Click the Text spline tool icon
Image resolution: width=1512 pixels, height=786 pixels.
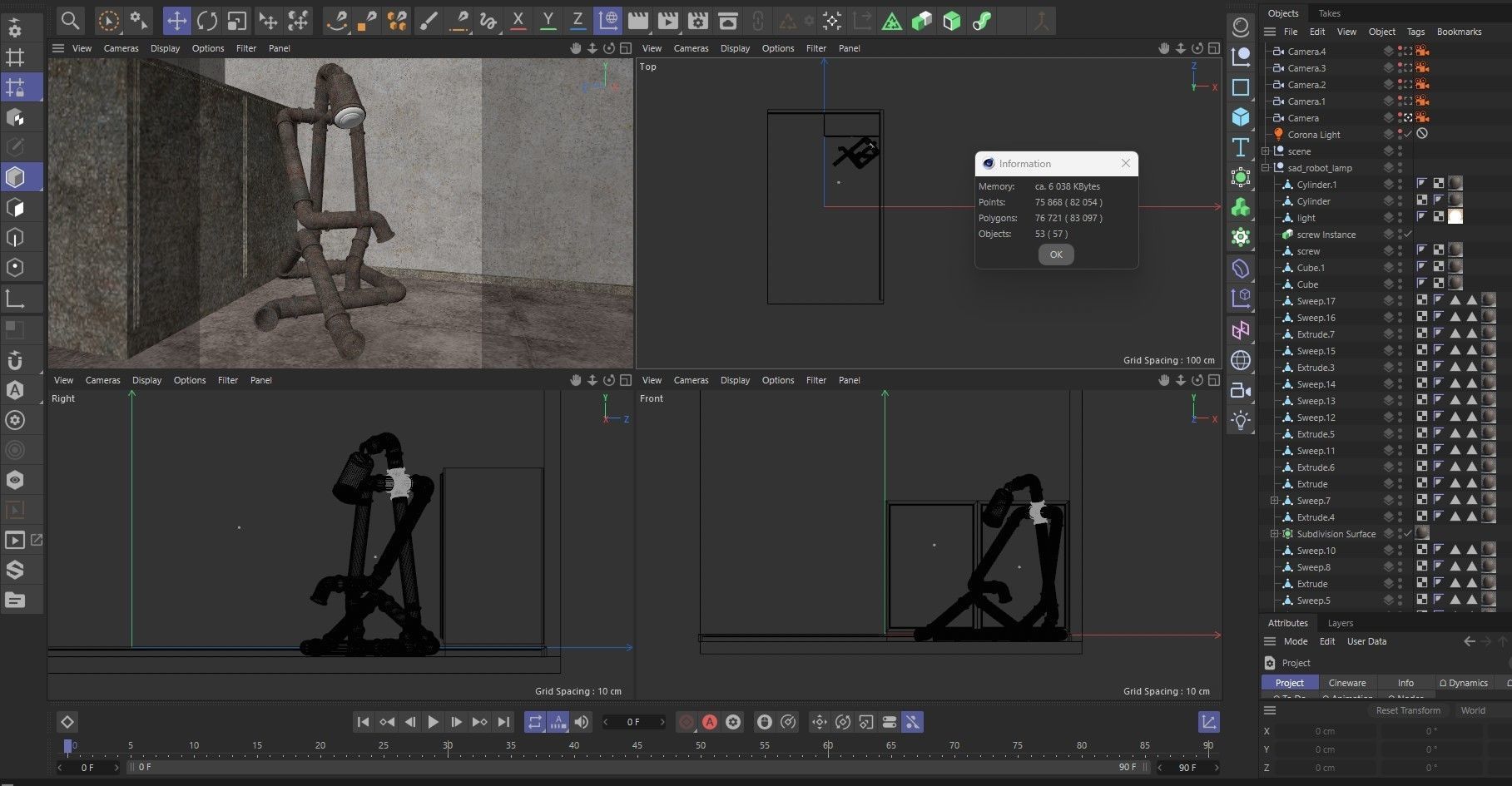click(1241, 147)
